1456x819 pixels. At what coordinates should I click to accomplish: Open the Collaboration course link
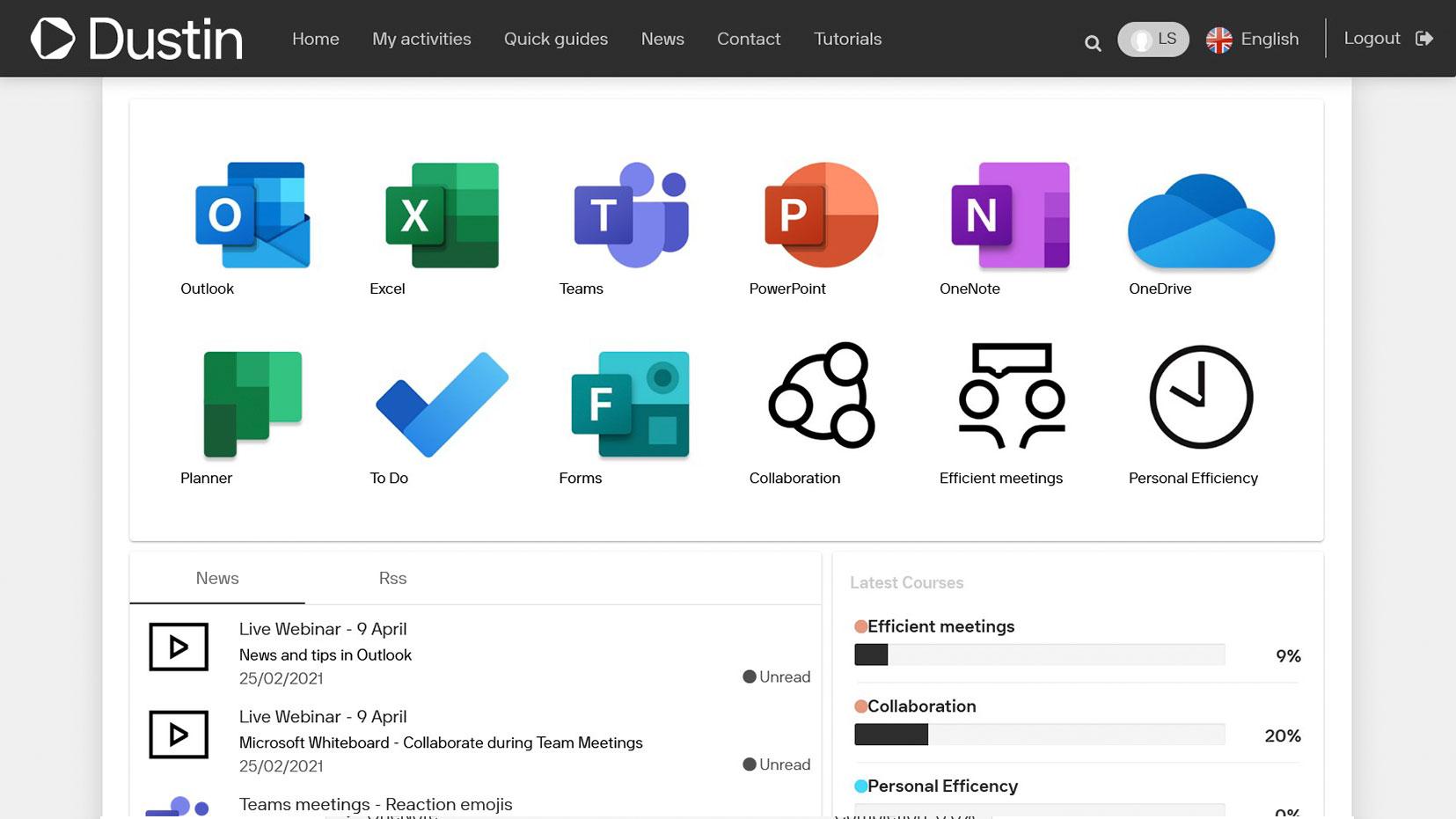coord(922,706)
